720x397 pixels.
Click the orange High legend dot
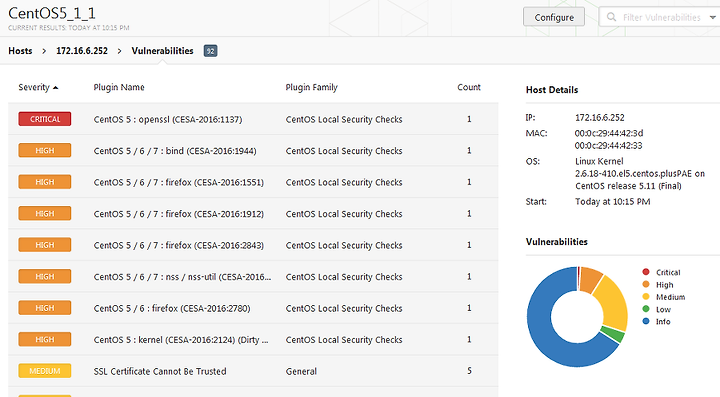pyautogui.click(x=646, y=285)
